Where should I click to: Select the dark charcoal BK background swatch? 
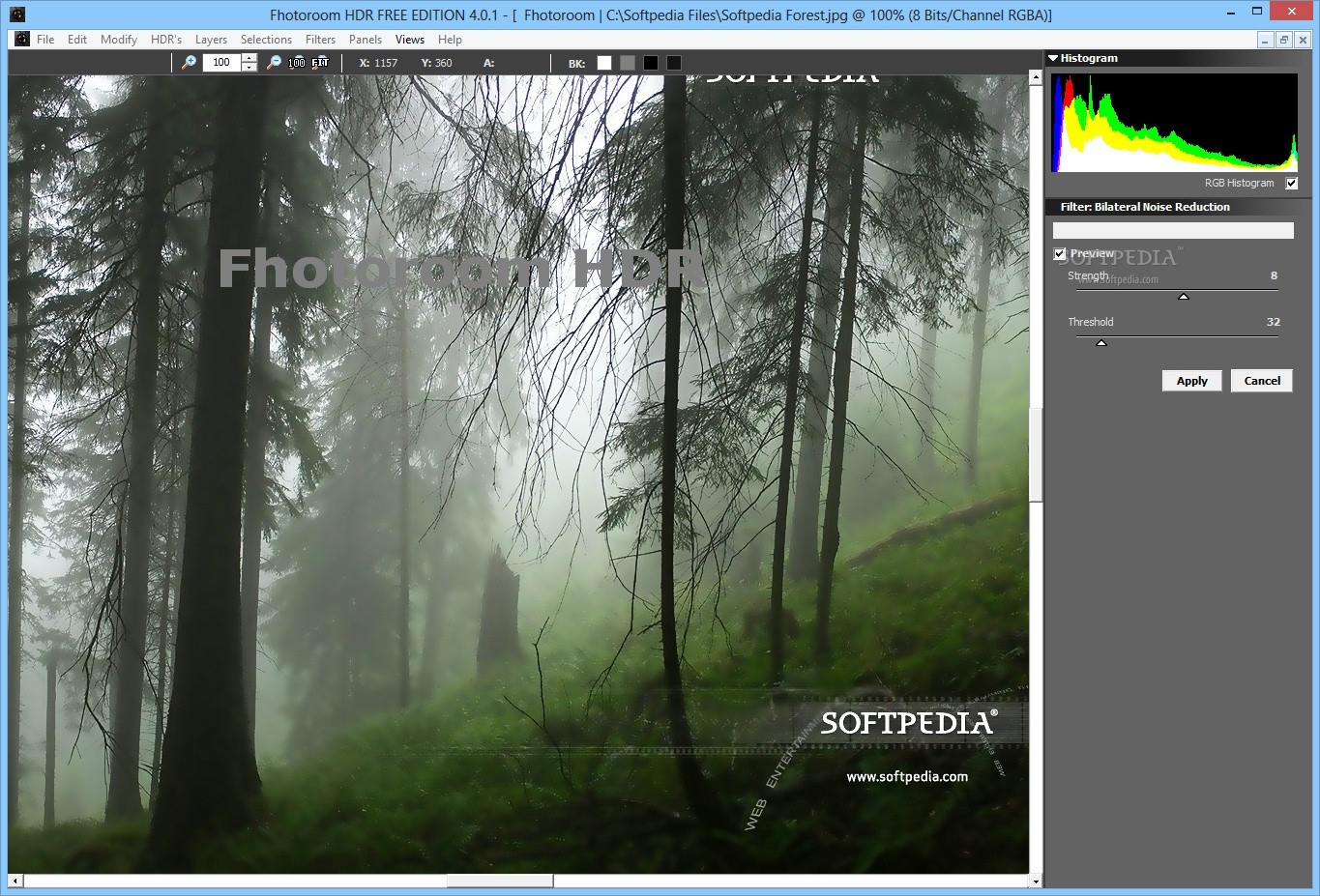(x=674, y=63)
